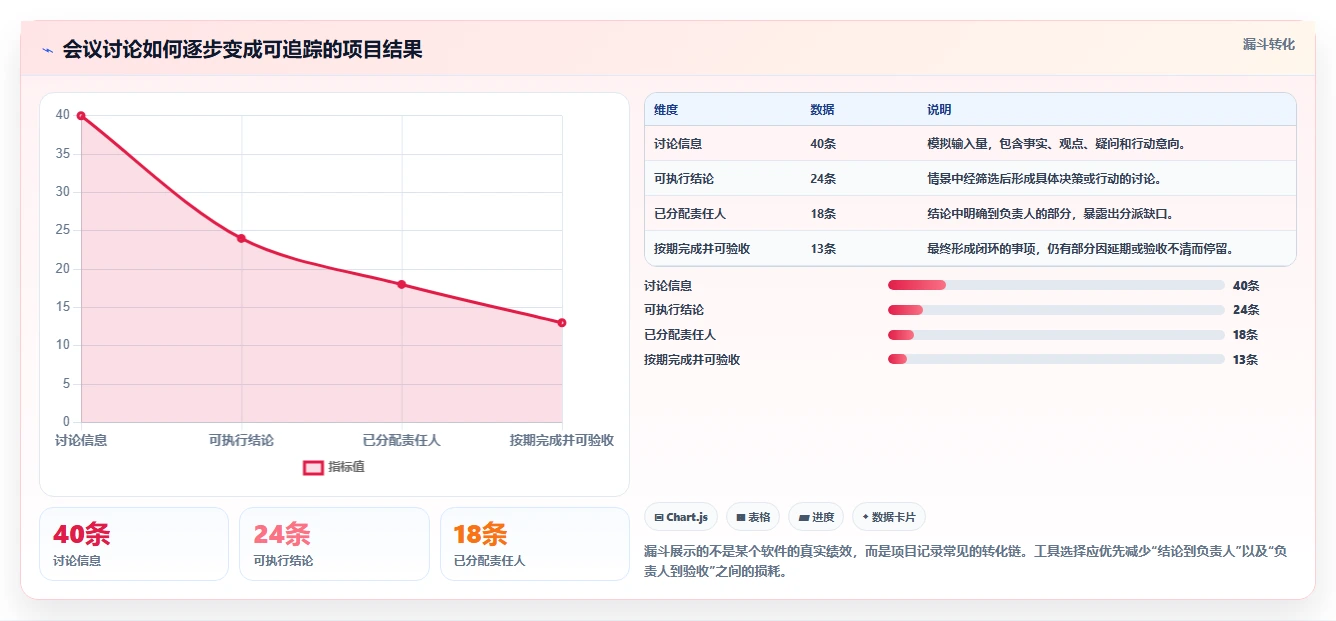Click the 按期完成并可验收 progress bar
Screen dimensions: 1336x621
click(x=1056, y=359)
